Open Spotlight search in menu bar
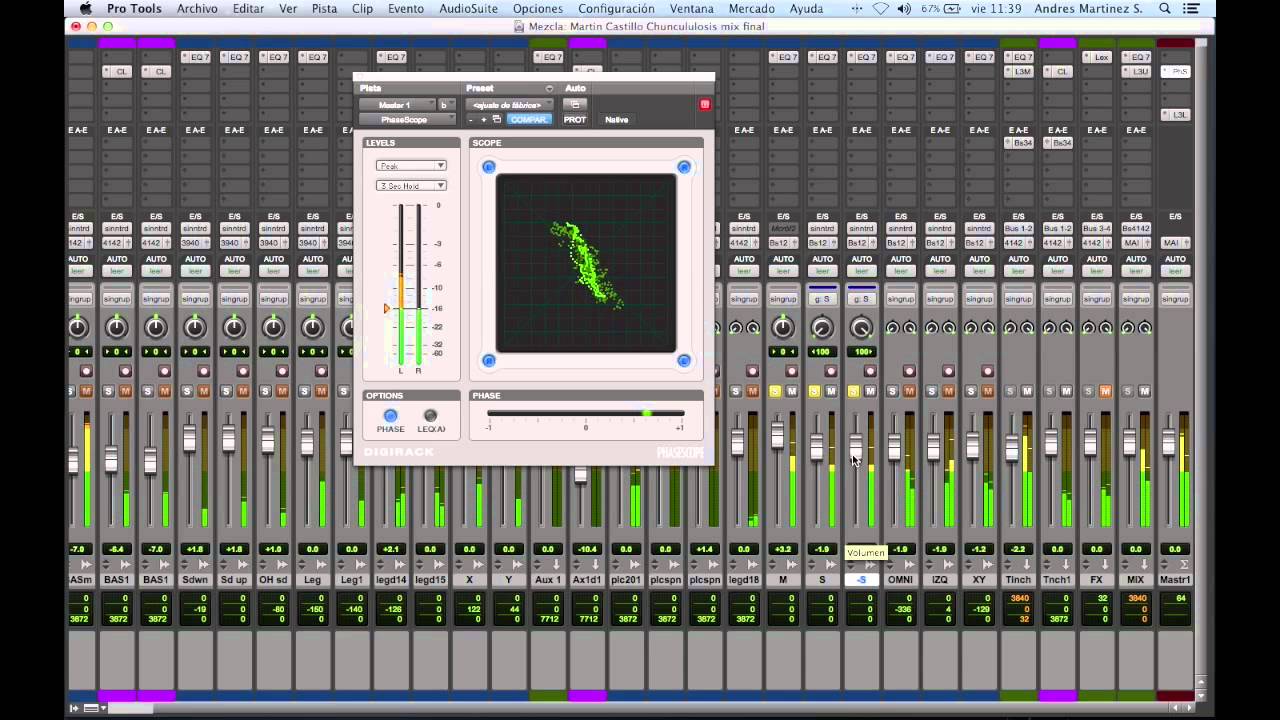This screenshot has height=720, width=1280. (1165, 9)
